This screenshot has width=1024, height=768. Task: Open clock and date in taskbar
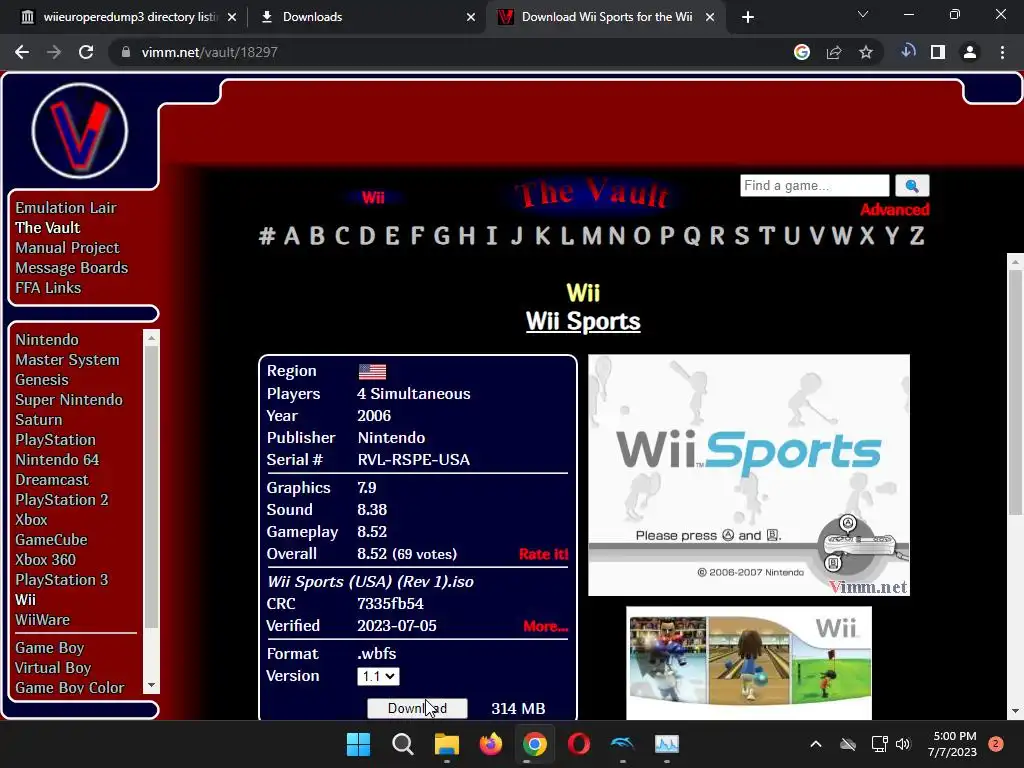(x=952, y=744)
